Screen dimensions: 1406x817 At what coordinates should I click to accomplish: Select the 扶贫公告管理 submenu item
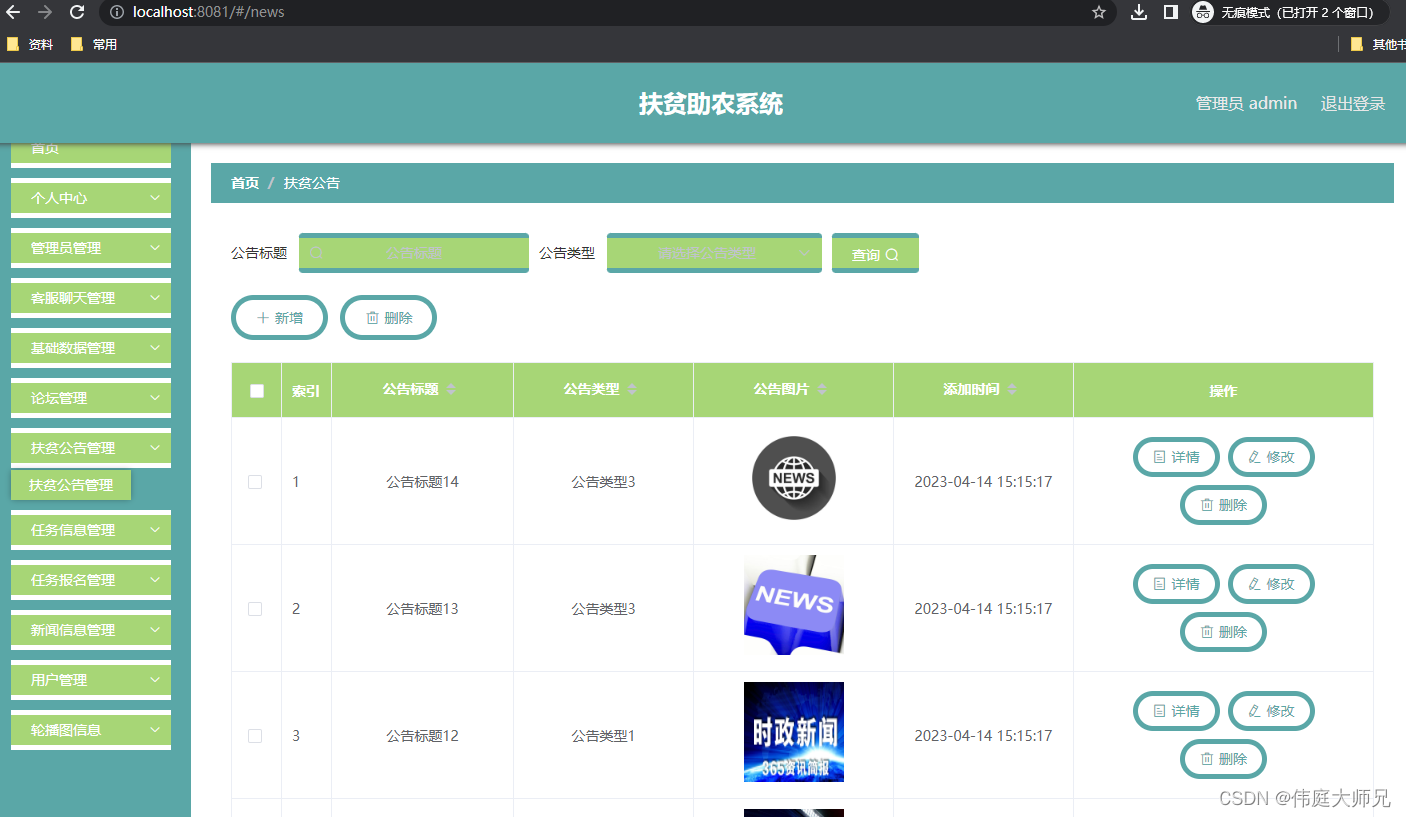71,485
